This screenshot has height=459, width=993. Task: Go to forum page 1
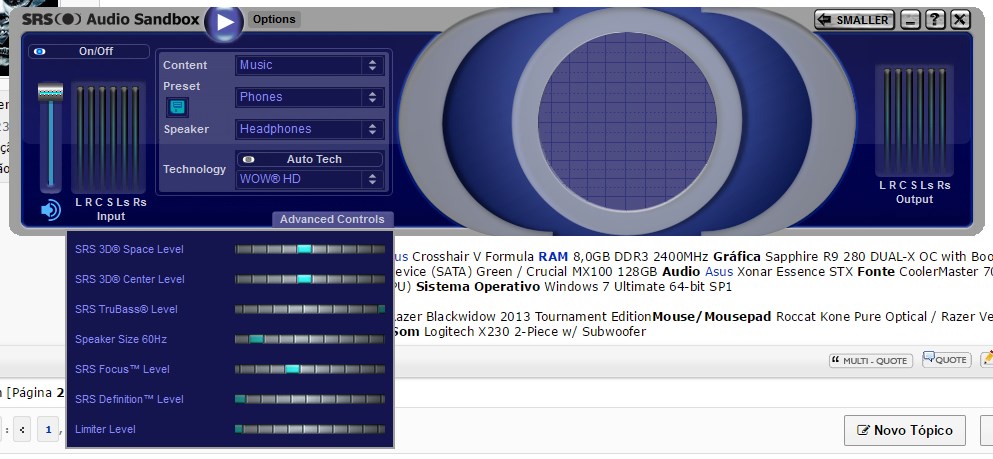tap(48, 431)
